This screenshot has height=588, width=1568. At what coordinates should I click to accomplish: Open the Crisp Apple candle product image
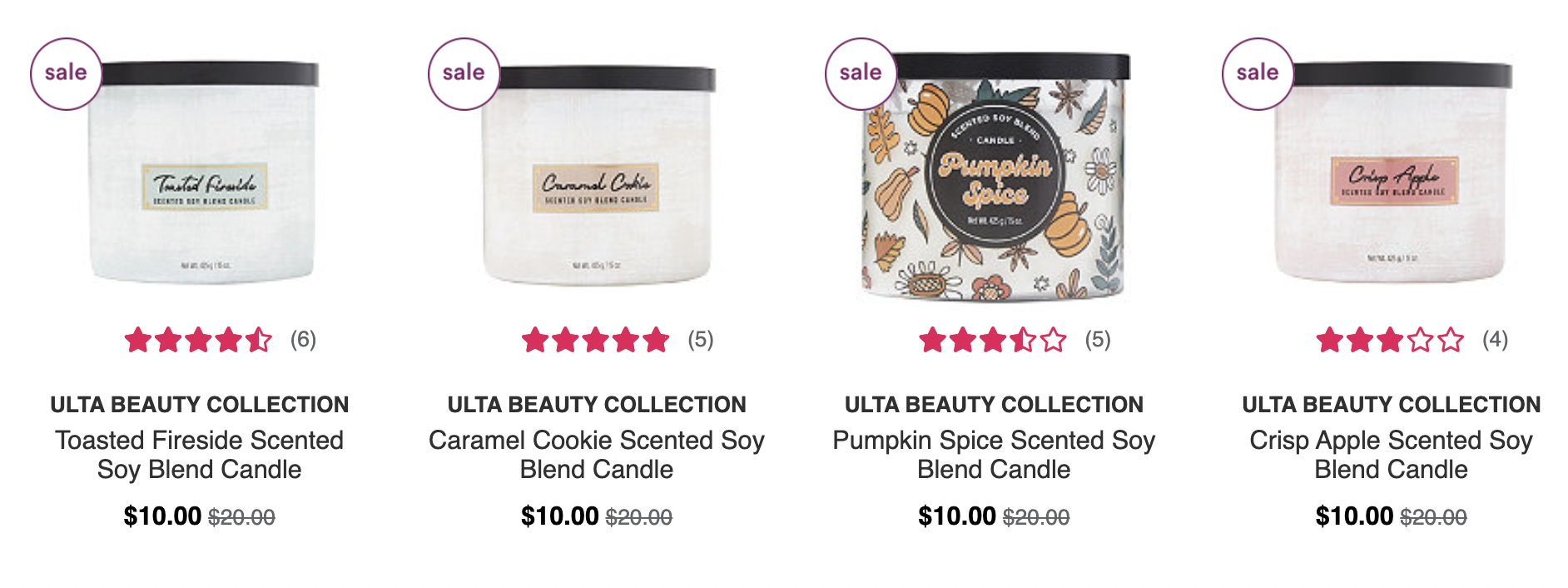[1392, 172]
